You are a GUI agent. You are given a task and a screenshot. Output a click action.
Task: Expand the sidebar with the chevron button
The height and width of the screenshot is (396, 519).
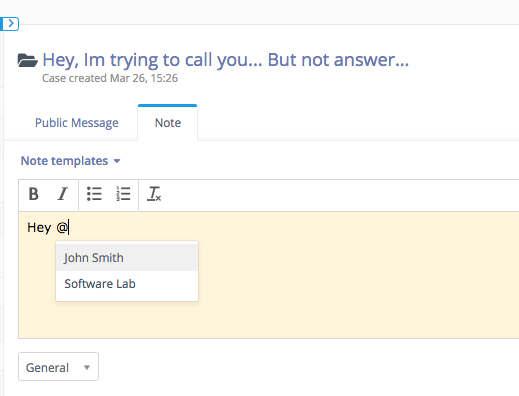(x=10, y=24)
